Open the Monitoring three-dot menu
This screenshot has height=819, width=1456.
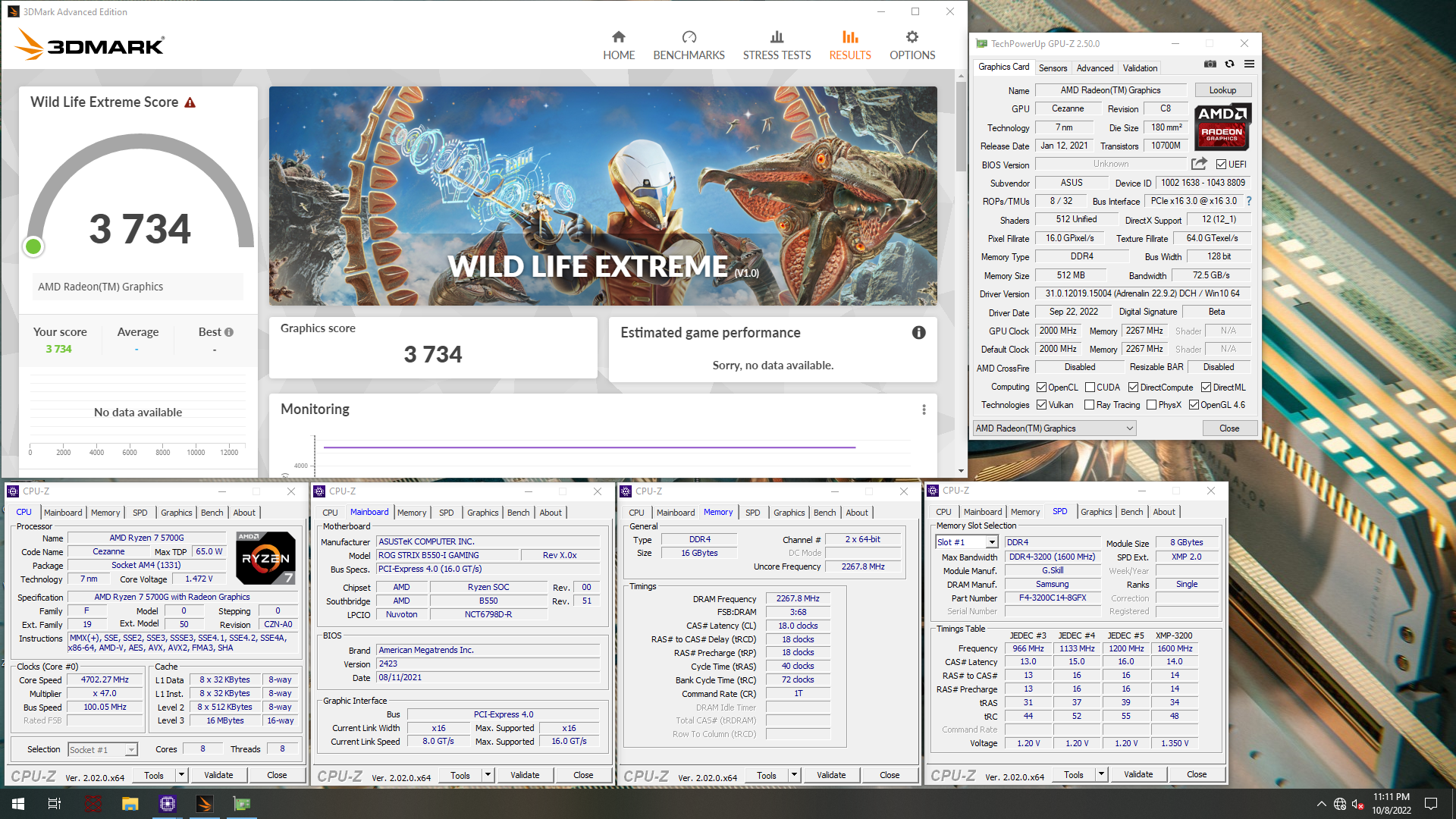tap(924, 409)
